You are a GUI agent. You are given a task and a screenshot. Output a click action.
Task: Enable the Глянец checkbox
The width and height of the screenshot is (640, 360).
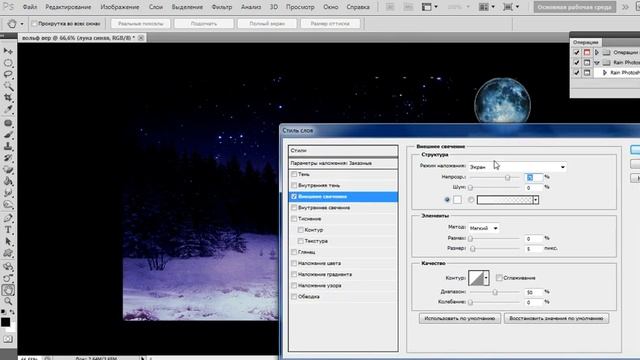[x=294, y=252]
